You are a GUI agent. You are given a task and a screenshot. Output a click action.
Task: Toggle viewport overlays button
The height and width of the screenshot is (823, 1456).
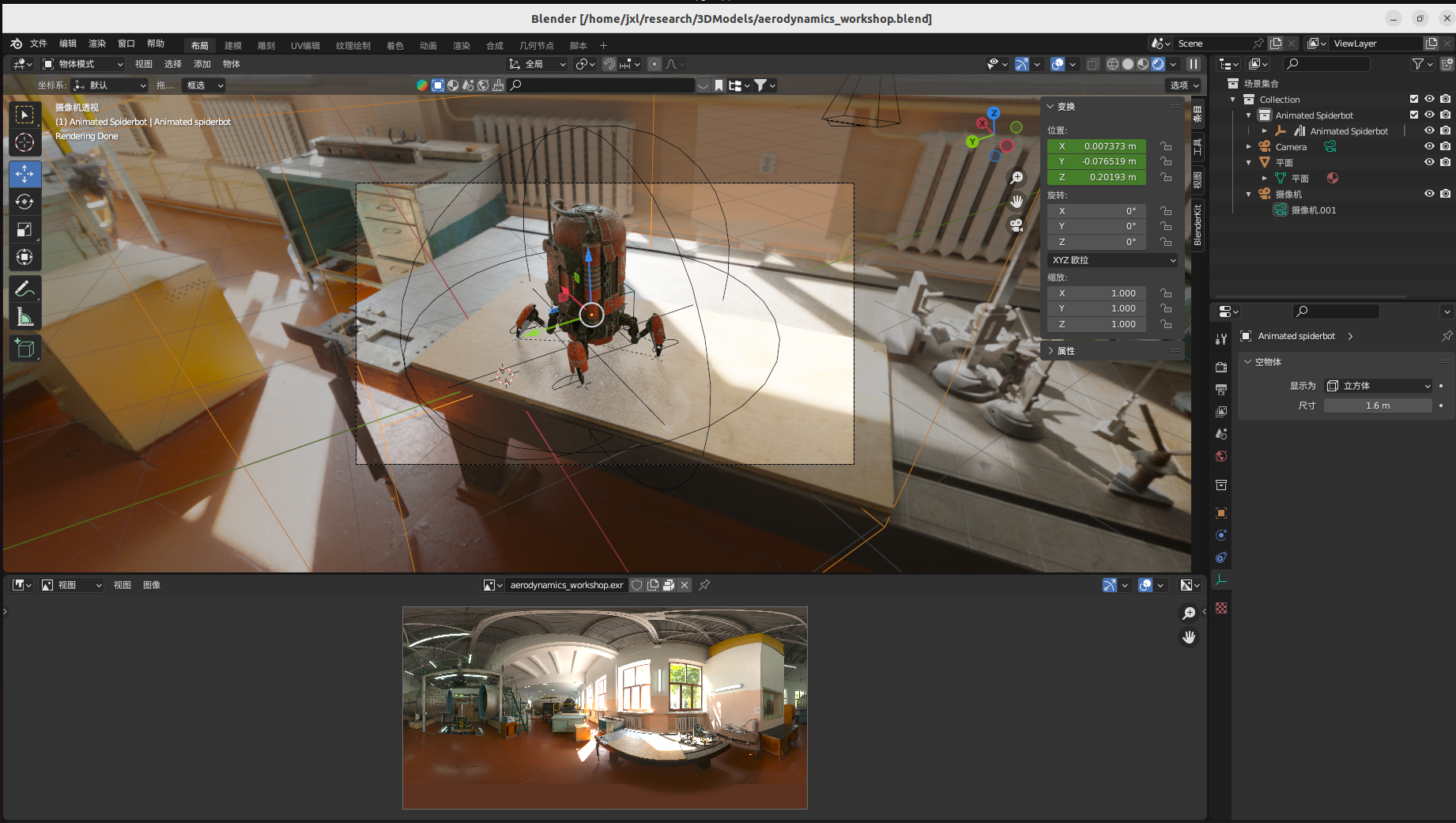[1058, 64]
